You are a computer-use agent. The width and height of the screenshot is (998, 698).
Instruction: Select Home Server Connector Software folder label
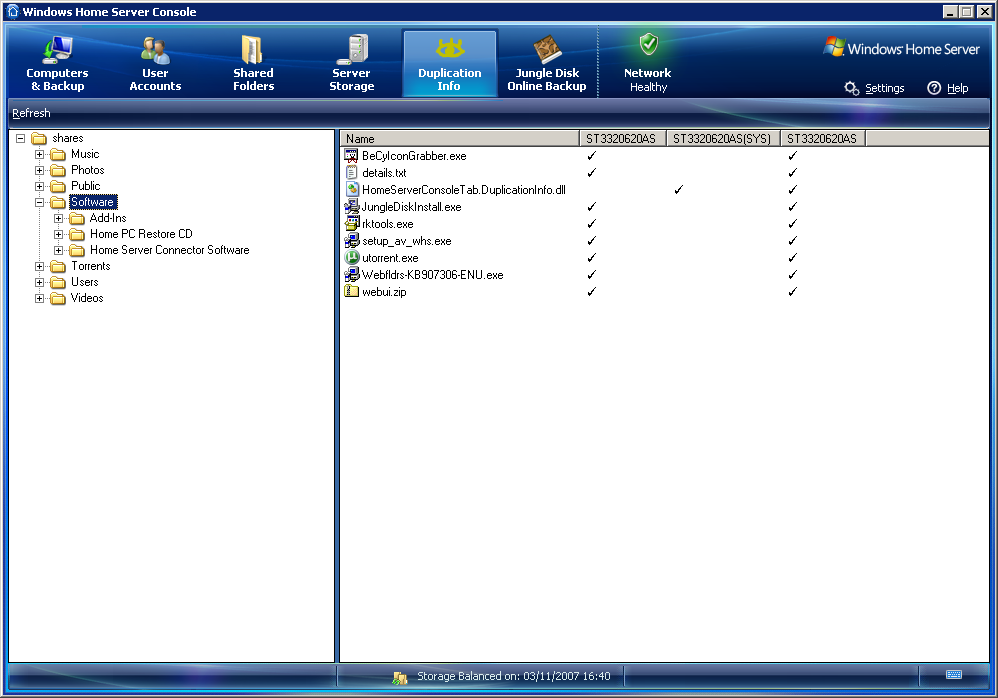169,250
